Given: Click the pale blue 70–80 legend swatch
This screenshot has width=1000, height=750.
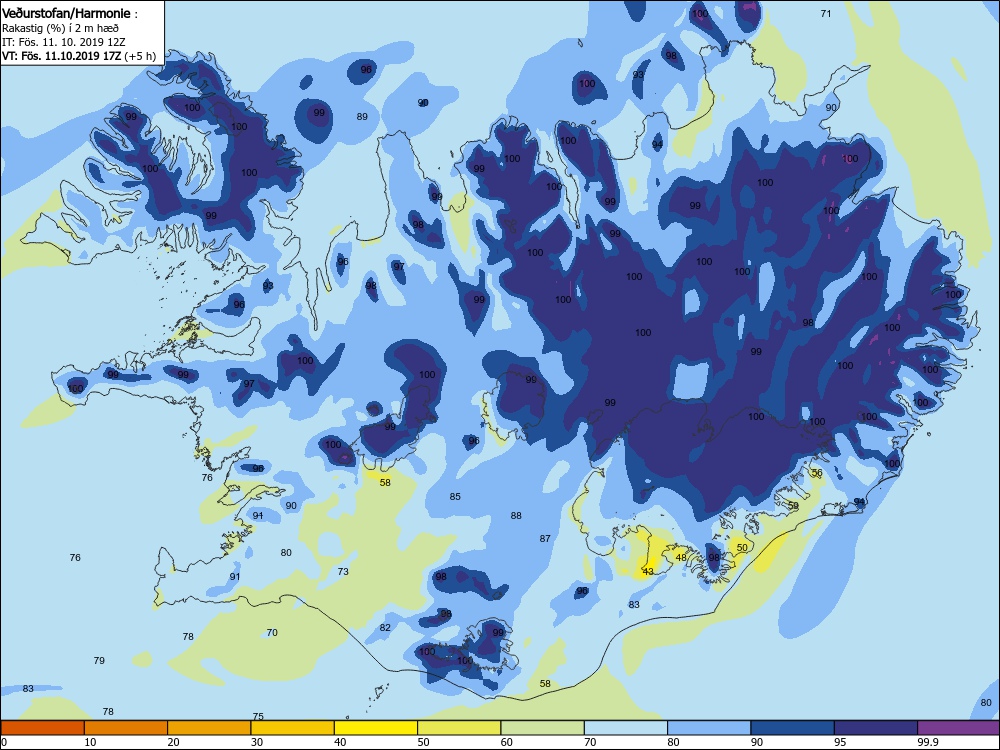Looking at the screenshot, I should pyautogui.click(x=626, y=728).
